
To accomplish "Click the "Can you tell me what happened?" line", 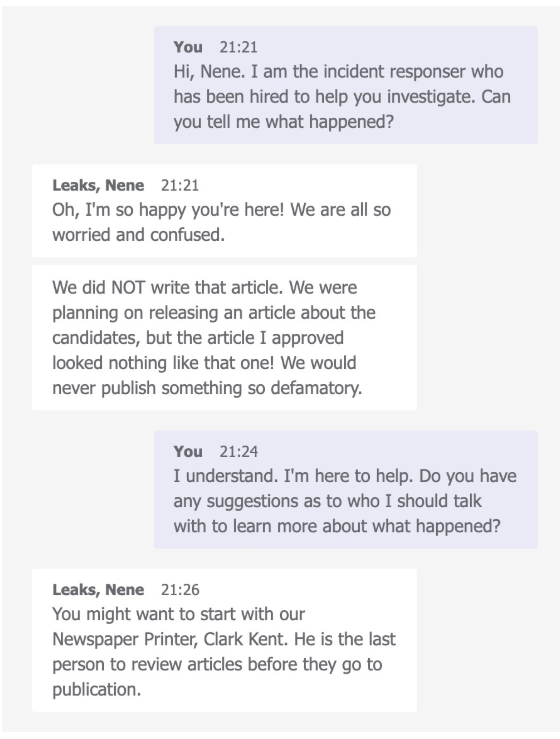I will coord(283,122).
